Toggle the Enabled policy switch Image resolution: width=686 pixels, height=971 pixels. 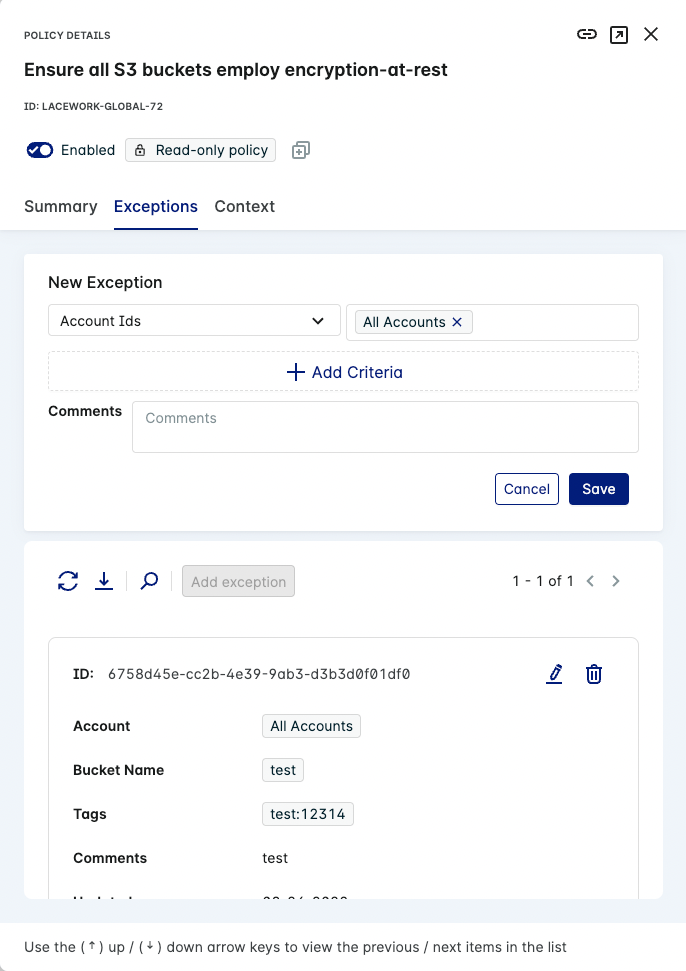(40, 150)
